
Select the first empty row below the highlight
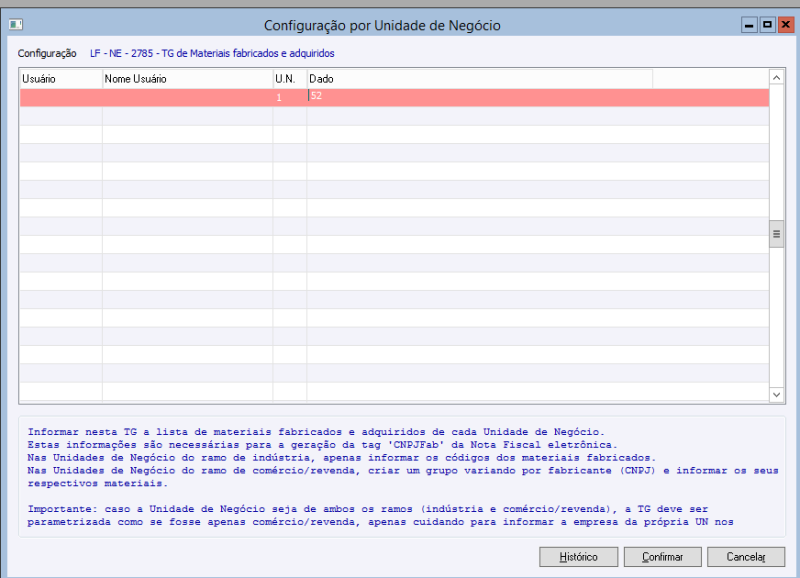400,115
